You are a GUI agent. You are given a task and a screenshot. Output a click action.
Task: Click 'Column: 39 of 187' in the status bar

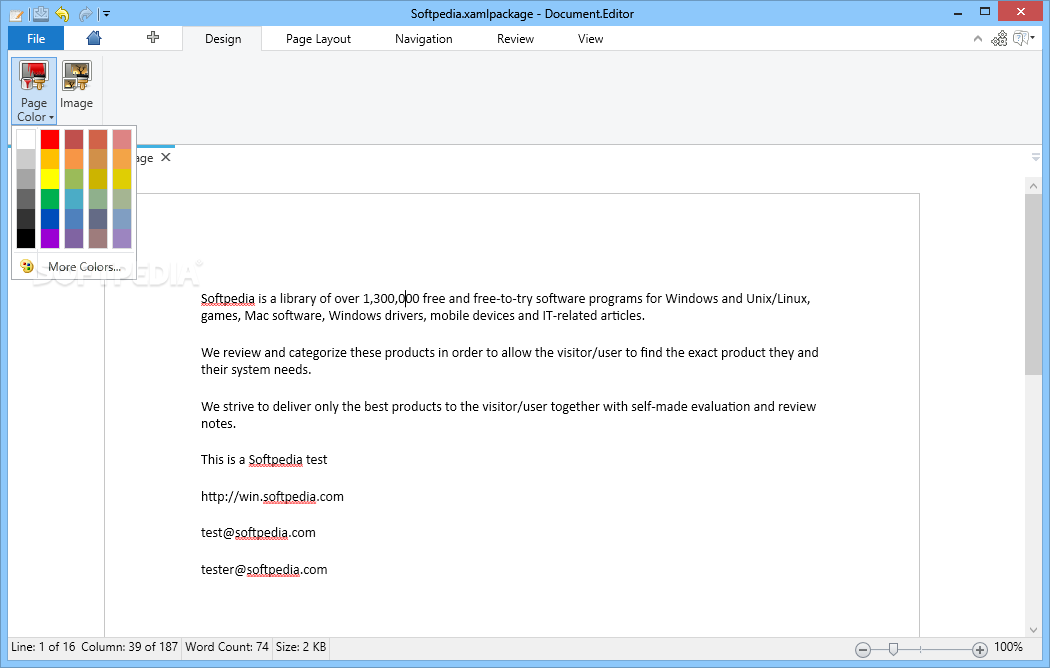[x=130, y=647]
